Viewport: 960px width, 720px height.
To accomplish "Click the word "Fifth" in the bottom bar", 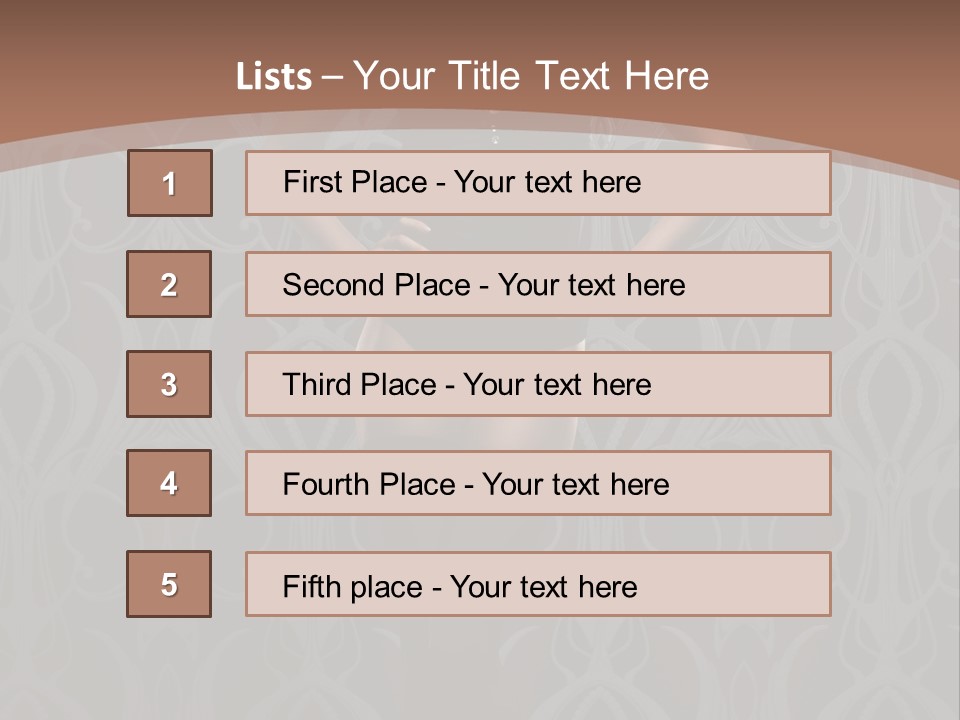I will point(310,586).
